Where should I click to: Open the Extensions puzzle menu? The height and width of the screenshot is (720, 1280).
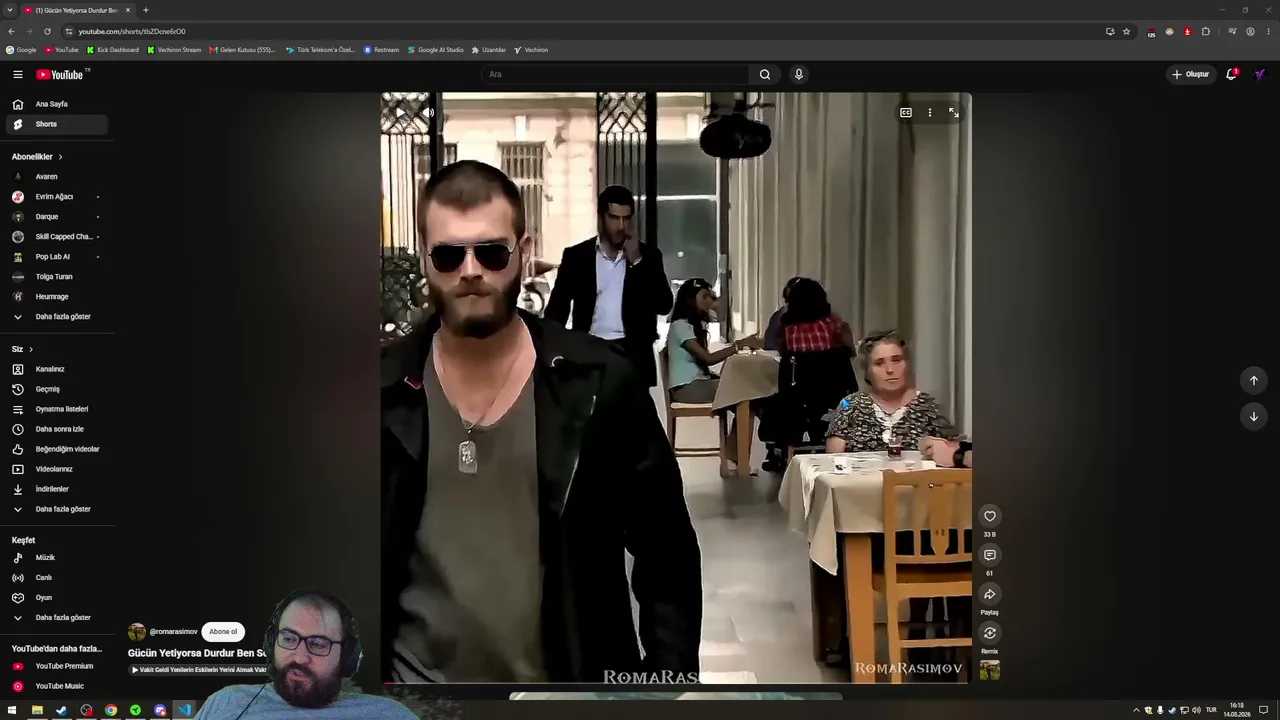[x=1206, y=31]
